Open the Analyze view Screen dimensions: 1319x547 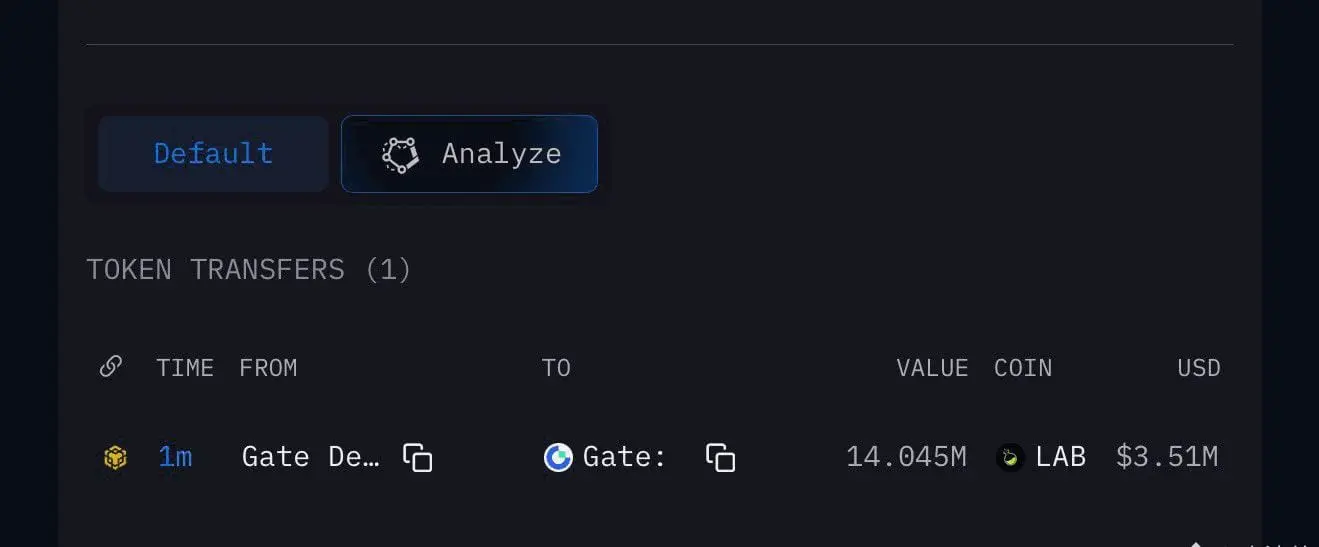tap(469, 153)
